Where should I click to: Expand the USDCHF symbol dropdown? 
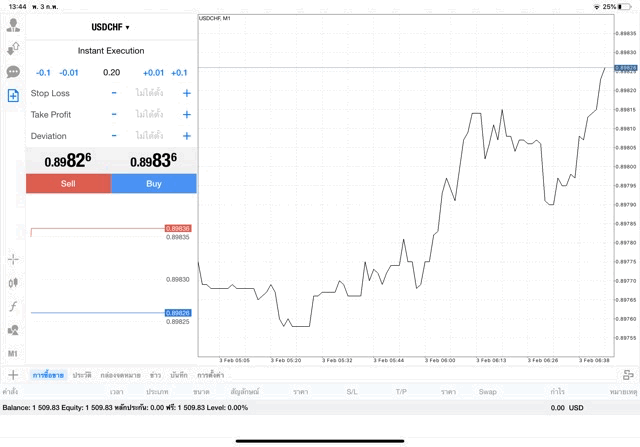111,27
